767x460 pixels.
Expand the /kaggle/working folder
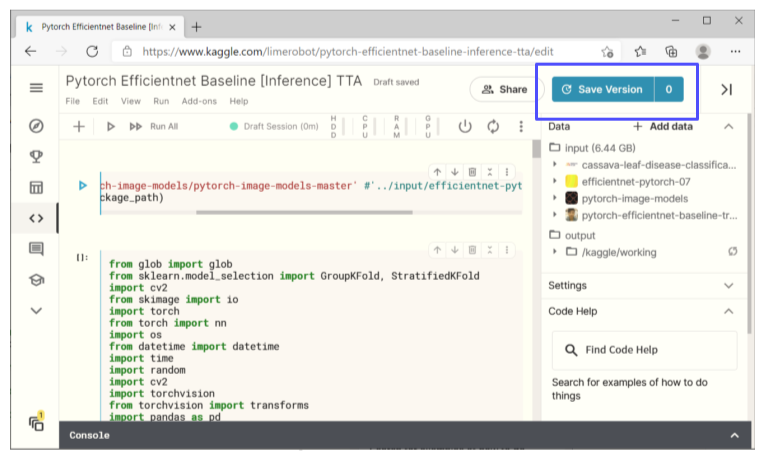click(x=555, y=252)
